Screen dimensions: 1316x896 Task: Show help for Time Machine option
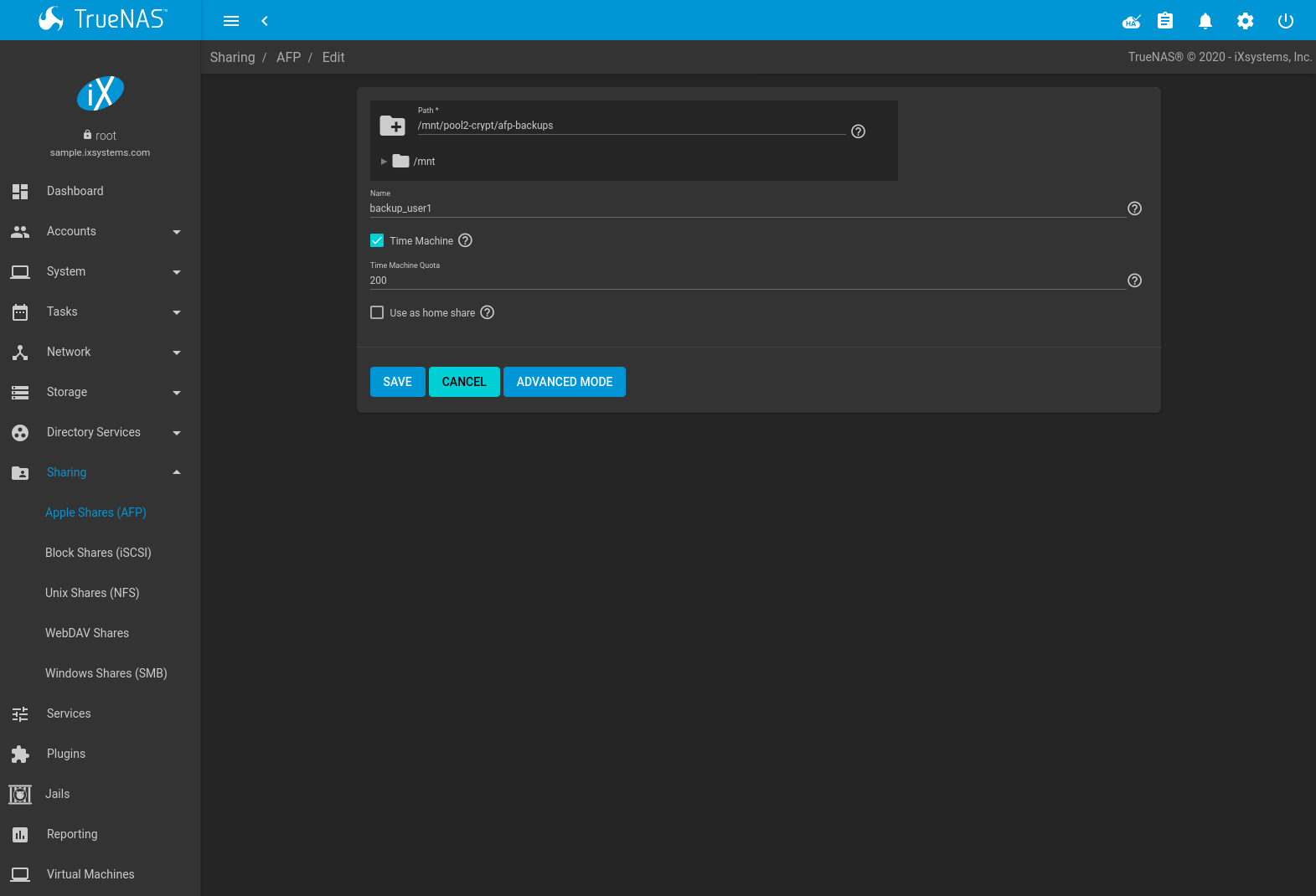tap(466, 240)
